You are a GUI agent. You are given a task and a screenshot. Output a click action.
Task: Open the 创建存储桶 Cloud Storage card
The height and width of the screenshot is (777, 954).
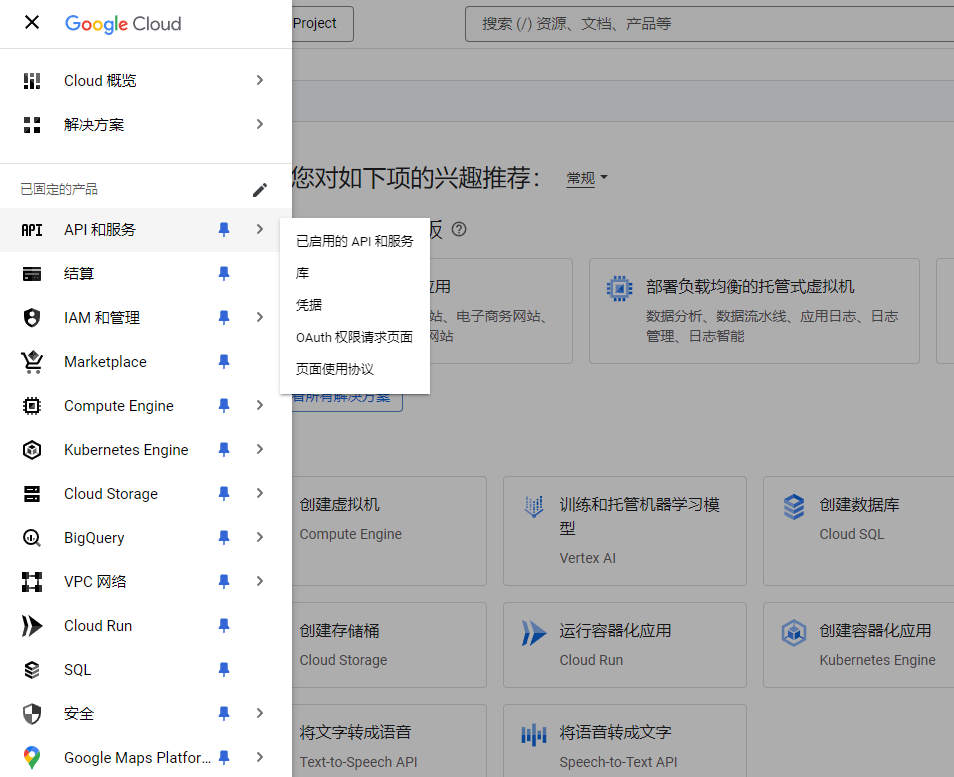click(389, 645)
